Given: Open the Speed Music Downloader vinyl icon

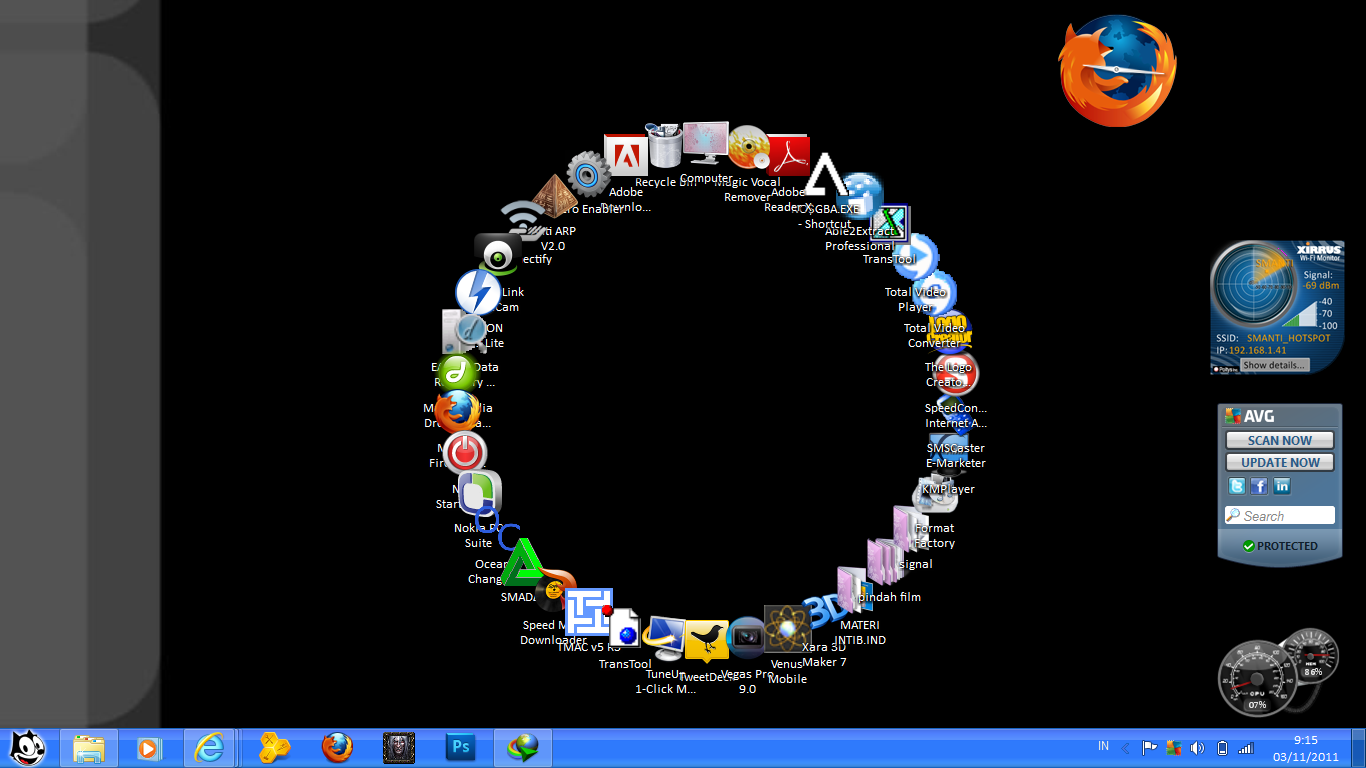Looking at the screenshot, I should coord(553,592).
